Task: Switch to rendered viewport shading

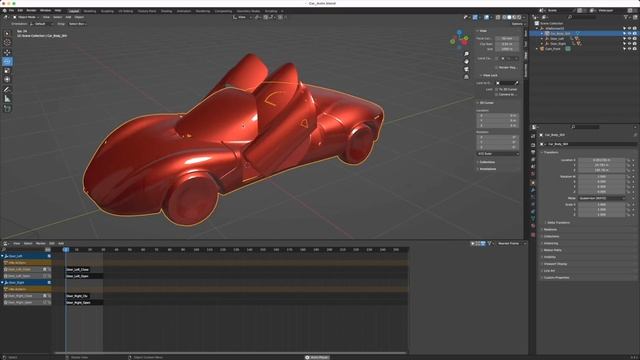Action: pyautogui.click(x=519, y=18)
